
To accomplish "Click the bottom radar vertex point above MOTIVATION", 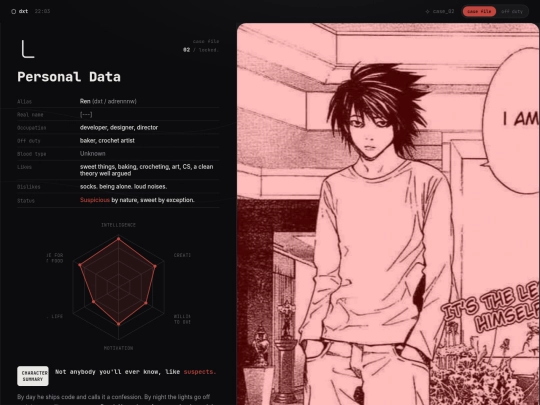I will (x=118, y=324).
